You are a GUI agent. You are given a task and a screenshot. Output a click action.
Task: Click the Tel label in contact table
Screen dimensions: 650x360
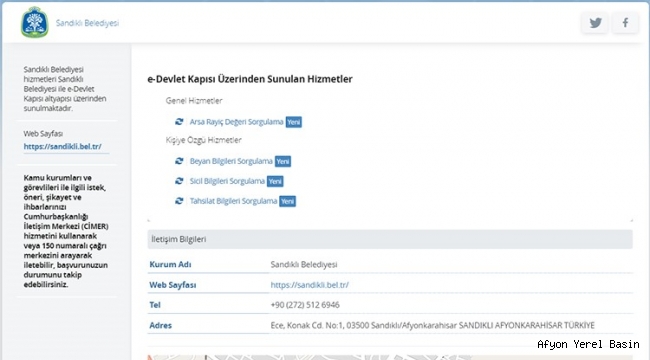[x=155, y=305]
